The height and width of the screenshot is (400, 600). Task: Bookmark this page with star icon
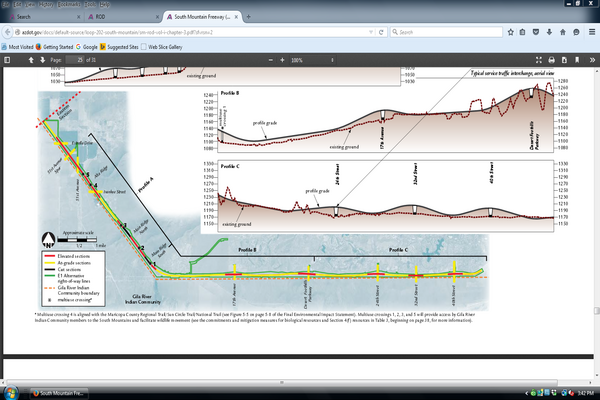point(510,32)
